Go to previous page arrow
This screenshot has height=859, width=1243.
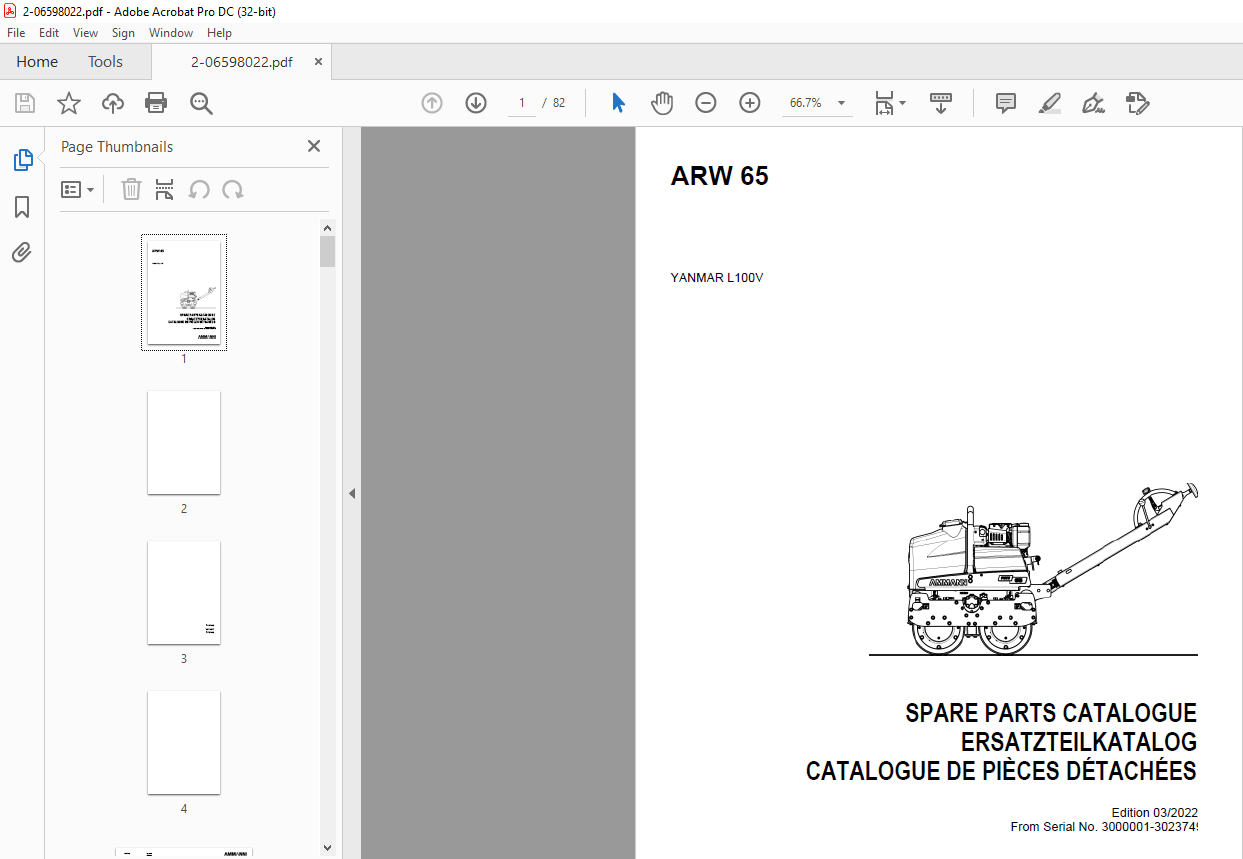[432, 103]
